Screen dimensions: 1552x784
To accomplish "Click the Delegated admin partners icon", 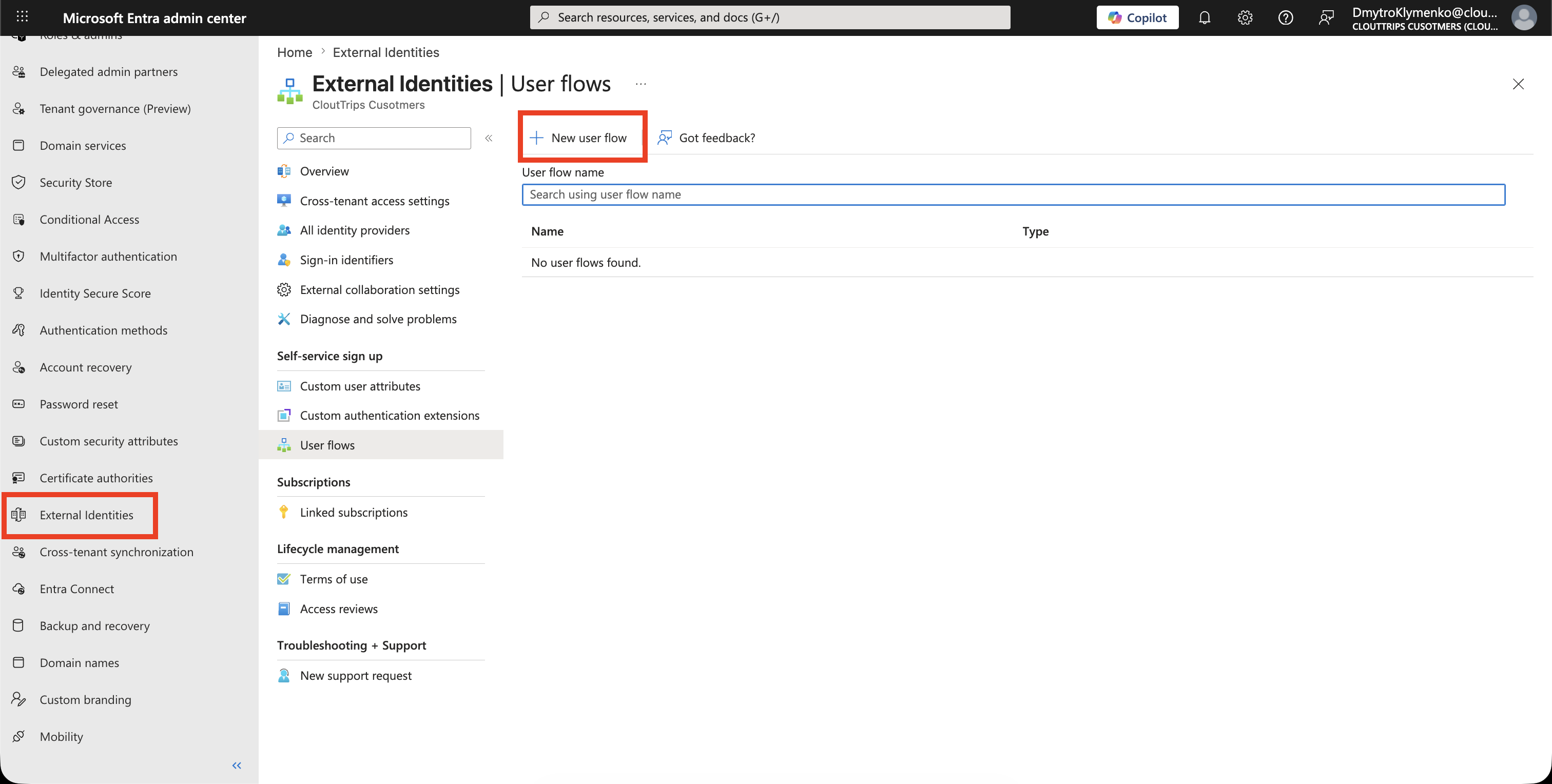I will (18, 72).
